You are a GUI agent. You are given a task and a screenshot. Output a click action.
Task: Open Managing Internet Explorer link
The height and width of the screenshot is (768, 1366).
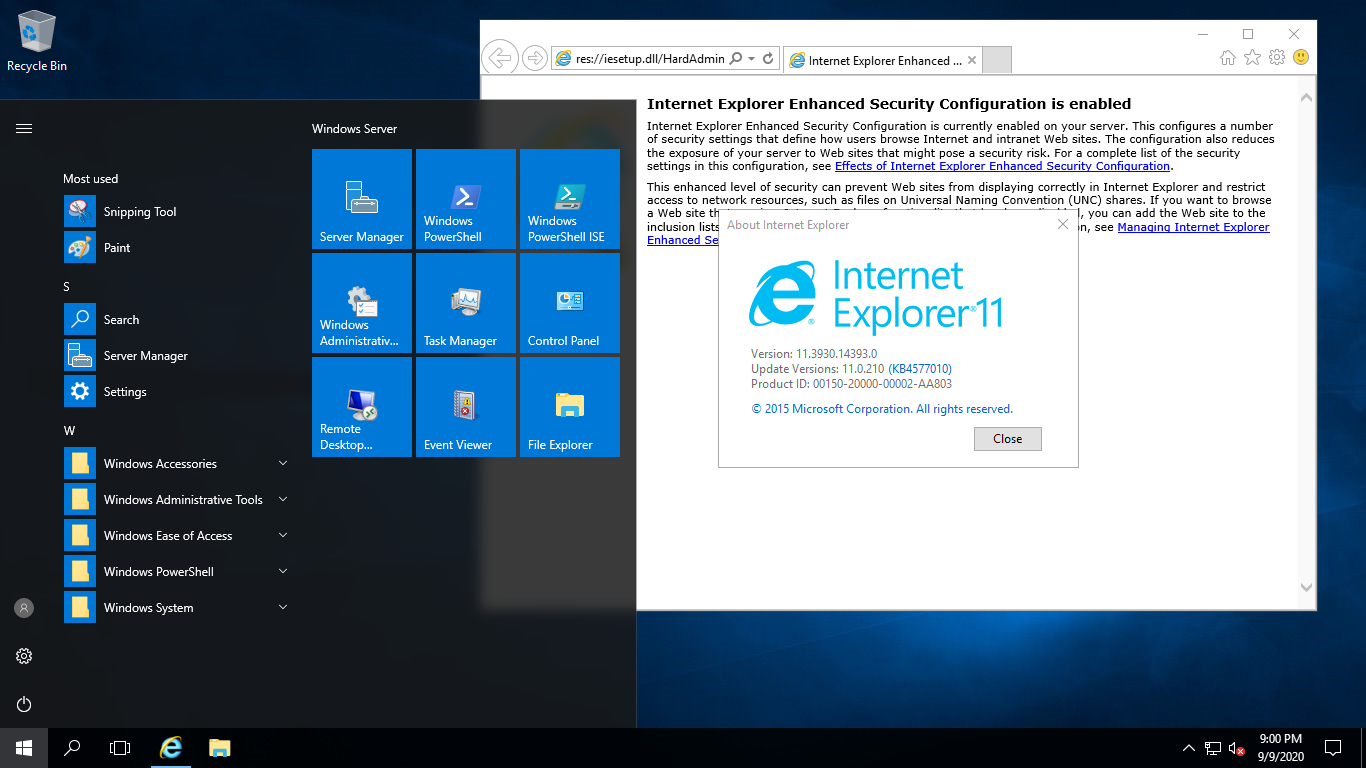pyautogui.click(x=1193, y=227)
